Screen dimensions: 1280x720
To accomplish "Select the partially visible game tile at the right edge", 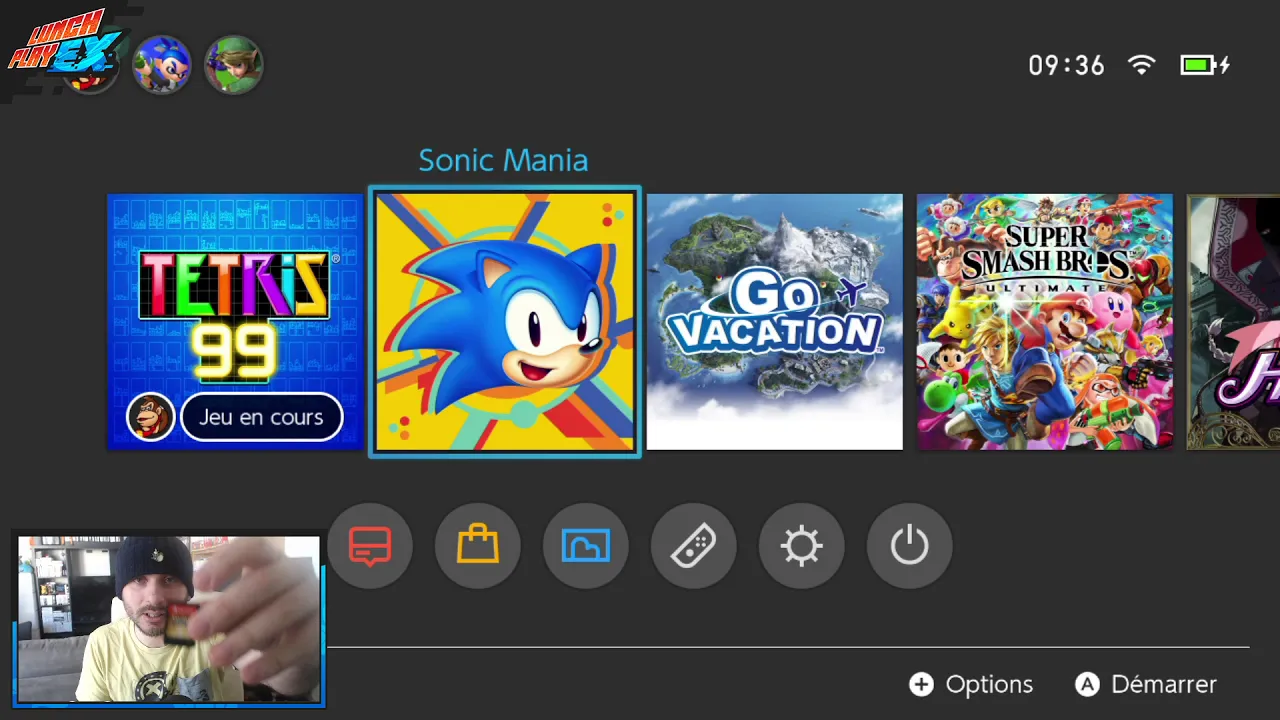I will click(1233, 322).
